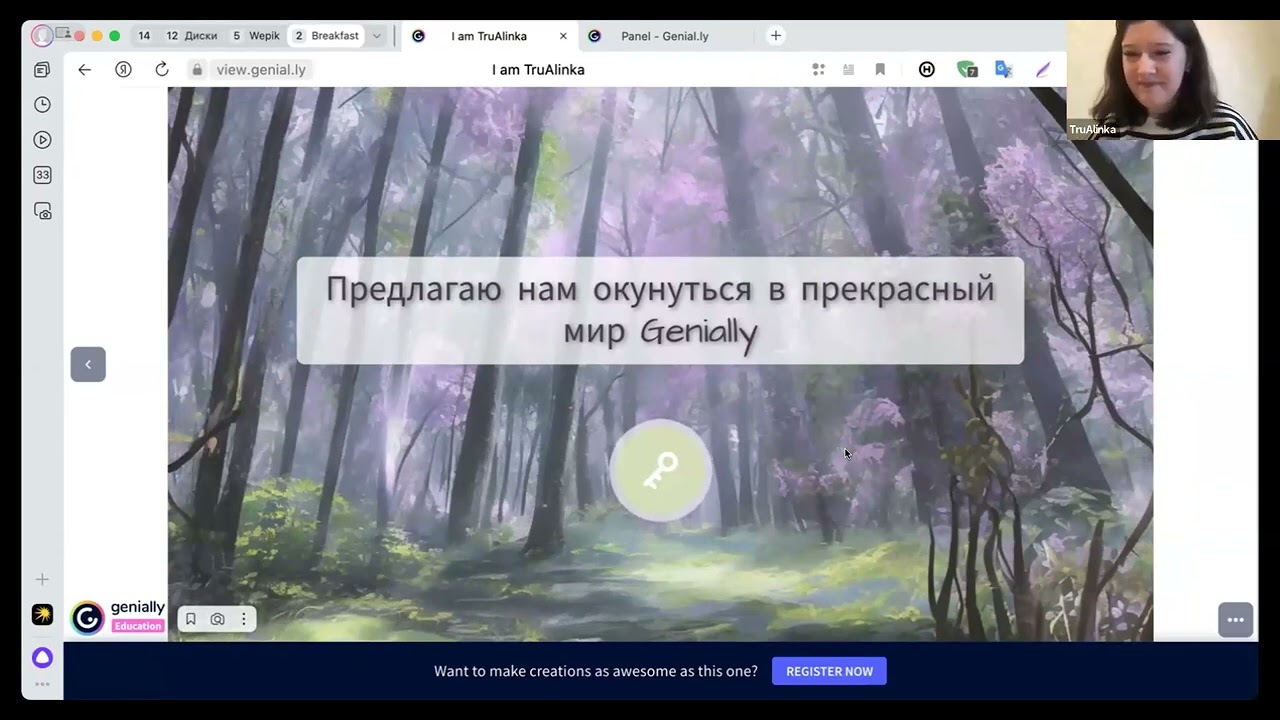Enable reader mode icon in toolbar
The width and height of the screenshot is (1280, 720).
(x=849, y=69)
